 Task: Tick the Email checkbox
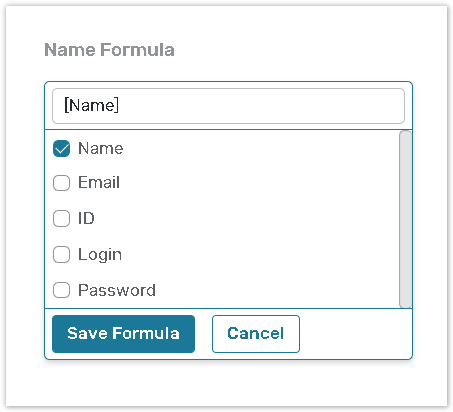pyautogui.click(x=61, y=183)
